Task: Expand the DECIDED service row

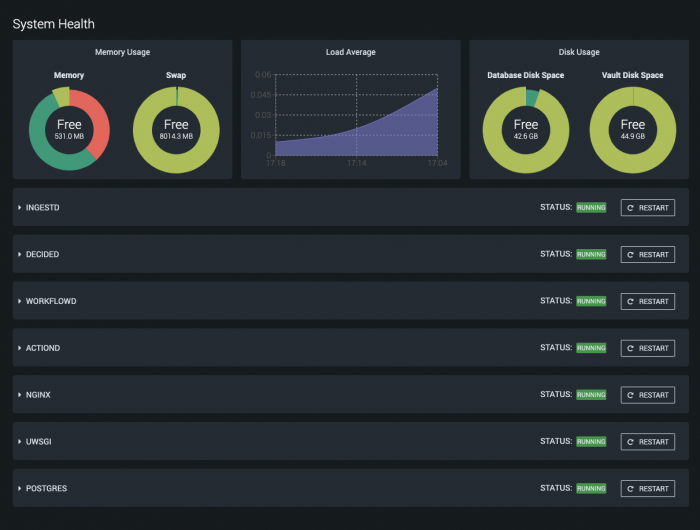Action: pos(20,255)
